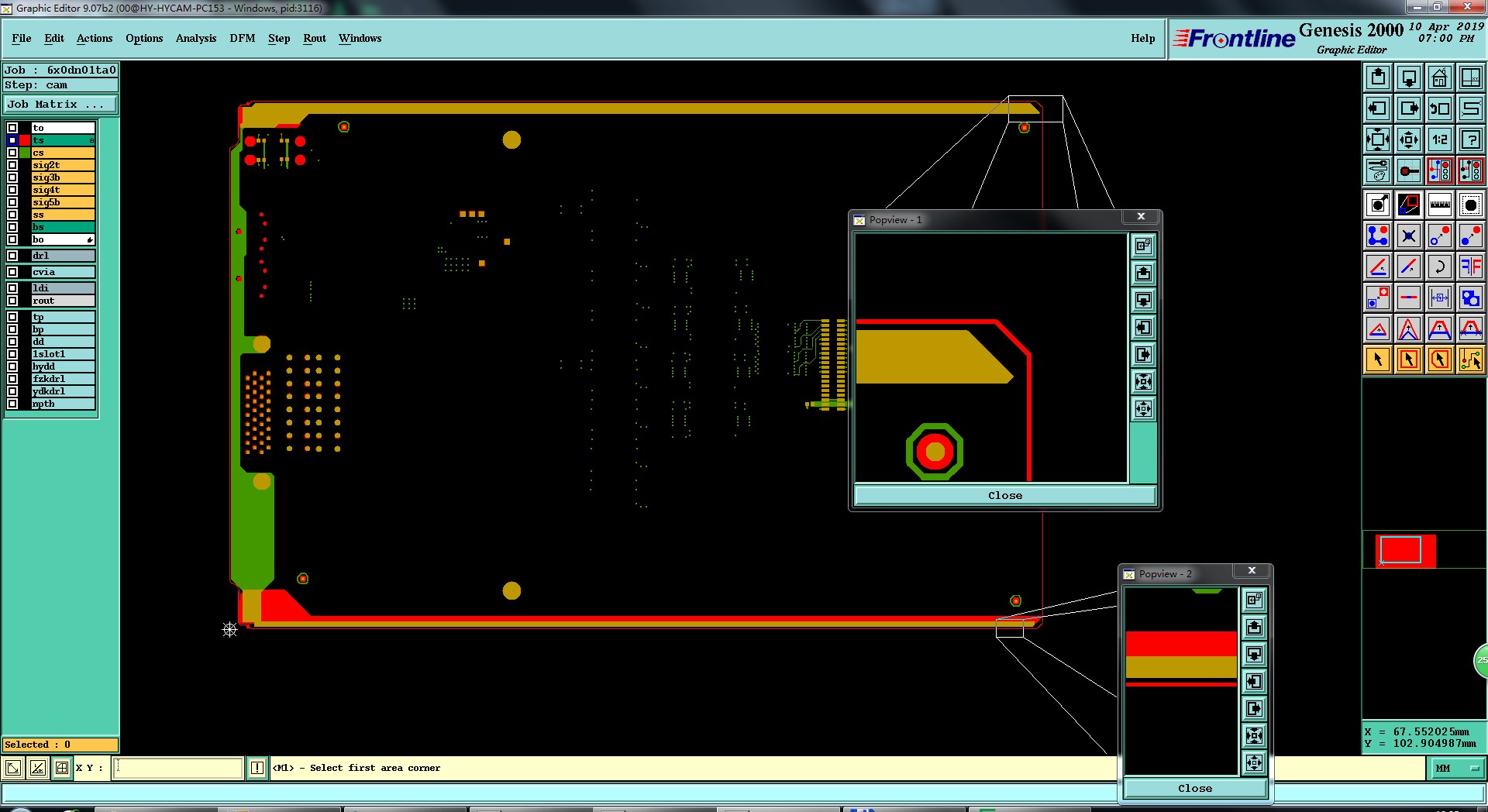Click the red color swatch of layer ts
The image size is (1488, 812).
(x=25, y=140)
